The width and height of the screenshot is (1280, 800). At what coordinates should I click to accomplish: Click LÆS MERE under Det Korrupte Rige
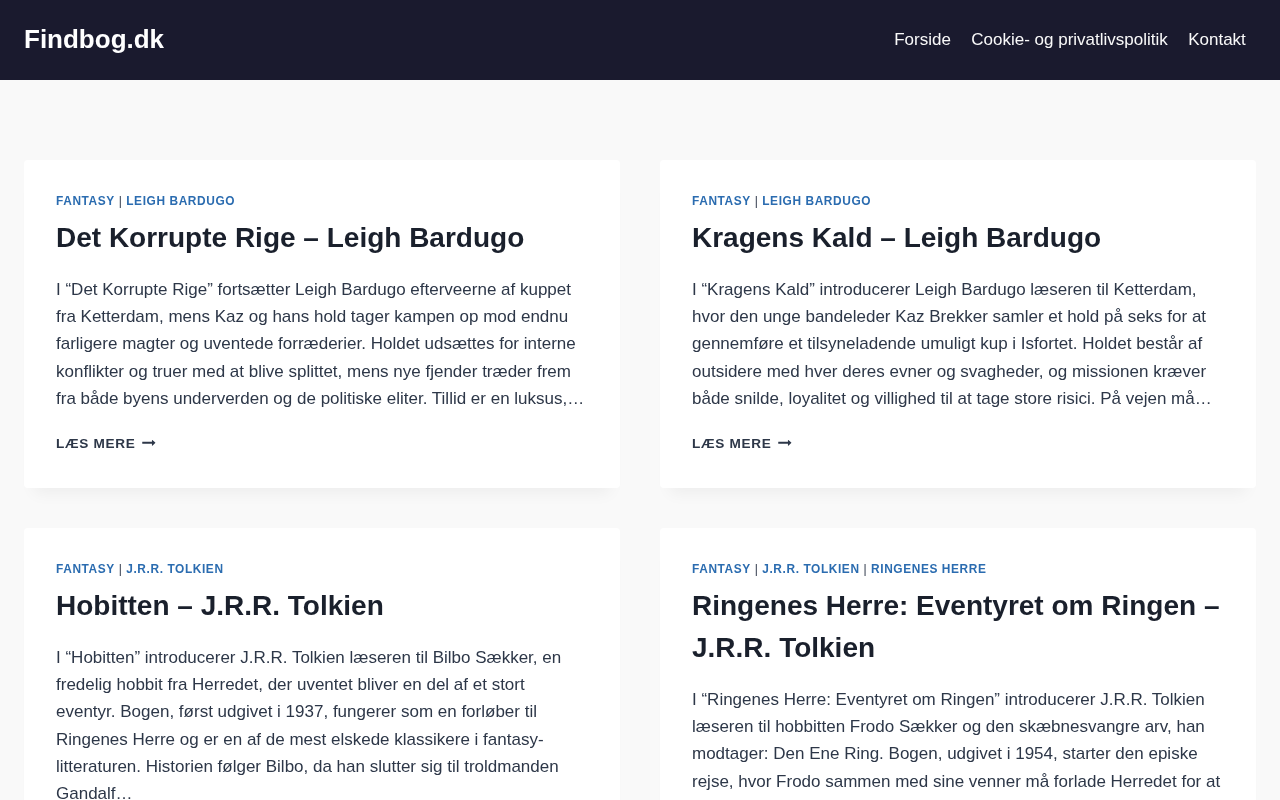pyautogui.click(x=106, y=443)
